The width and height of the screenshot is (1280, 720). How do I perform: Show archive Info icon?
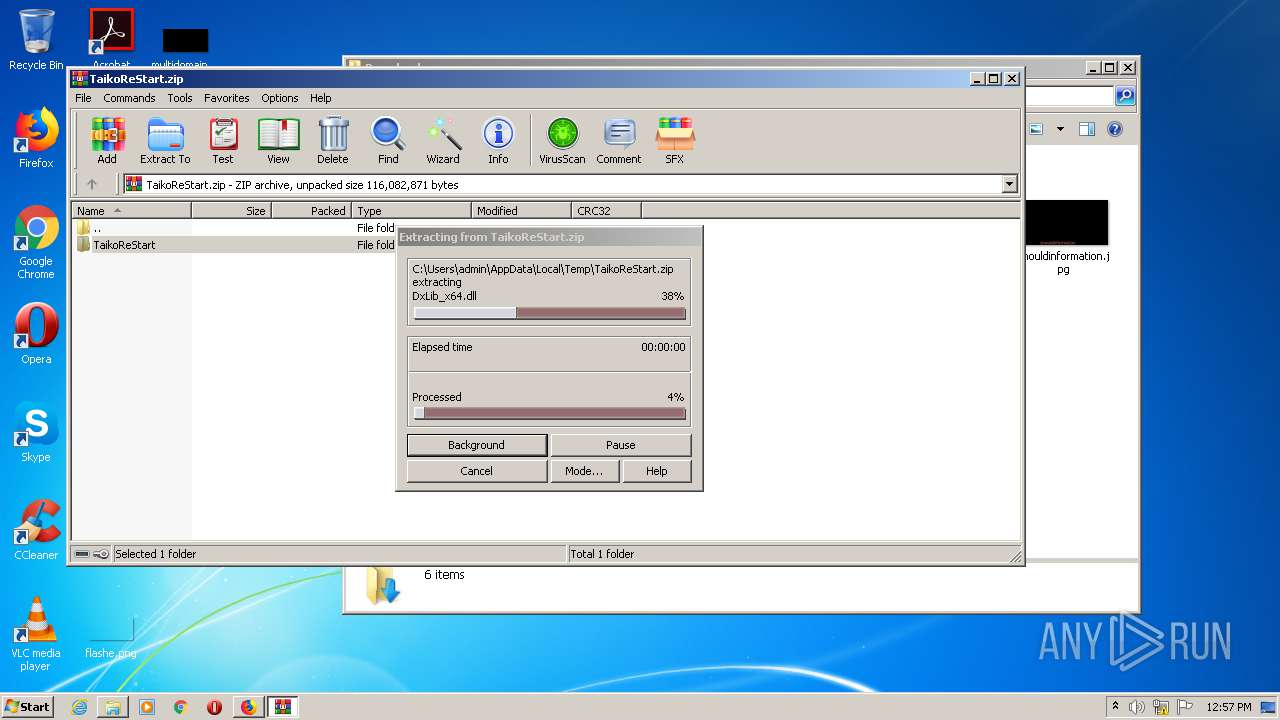[498, 140]
